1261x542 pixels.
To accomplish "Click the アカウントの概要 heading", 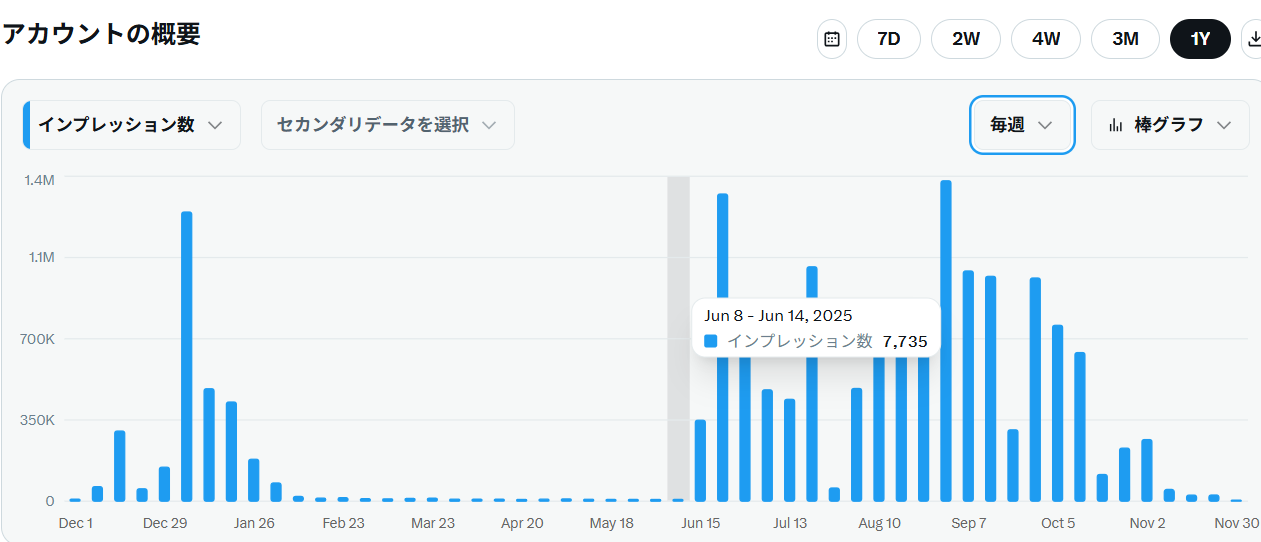I will [101, 34].
